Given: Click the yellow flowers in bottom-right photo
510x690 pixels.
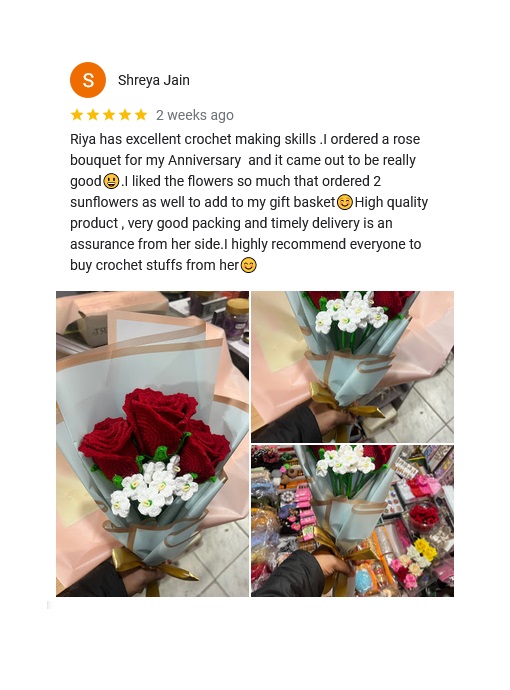Looking at the screenshot, I should (x=426, y=549).
